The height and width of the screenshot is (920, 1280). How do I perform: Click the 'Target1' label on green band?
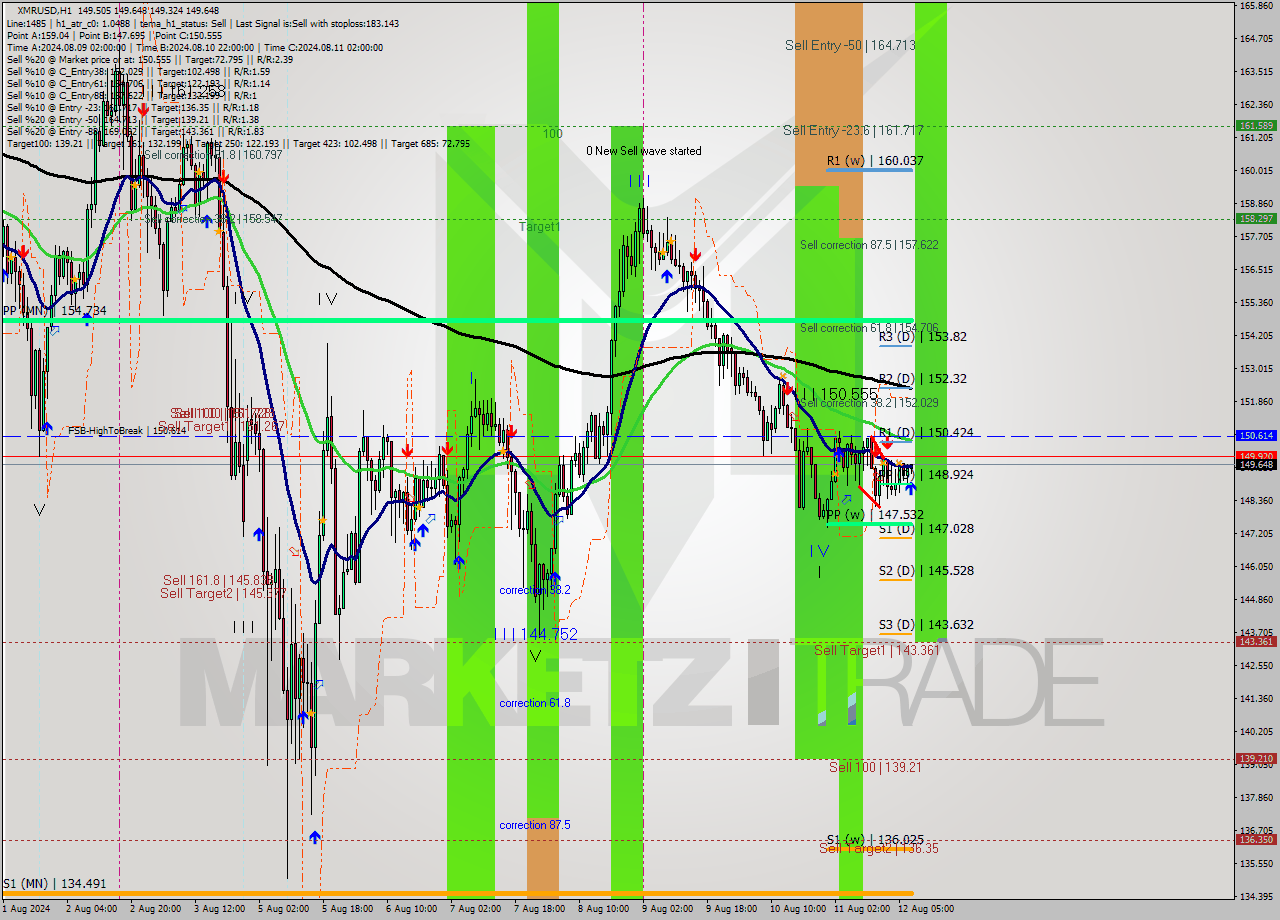coord(539,227)
